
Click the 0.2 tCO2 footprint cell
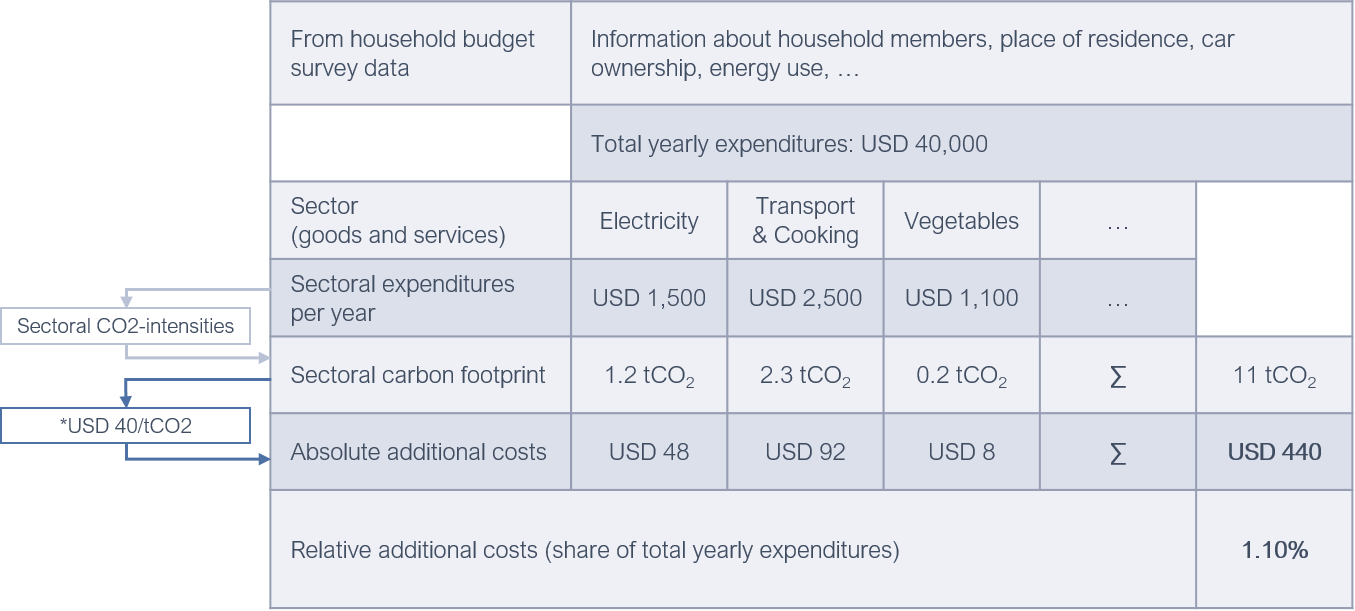(961, 376)
